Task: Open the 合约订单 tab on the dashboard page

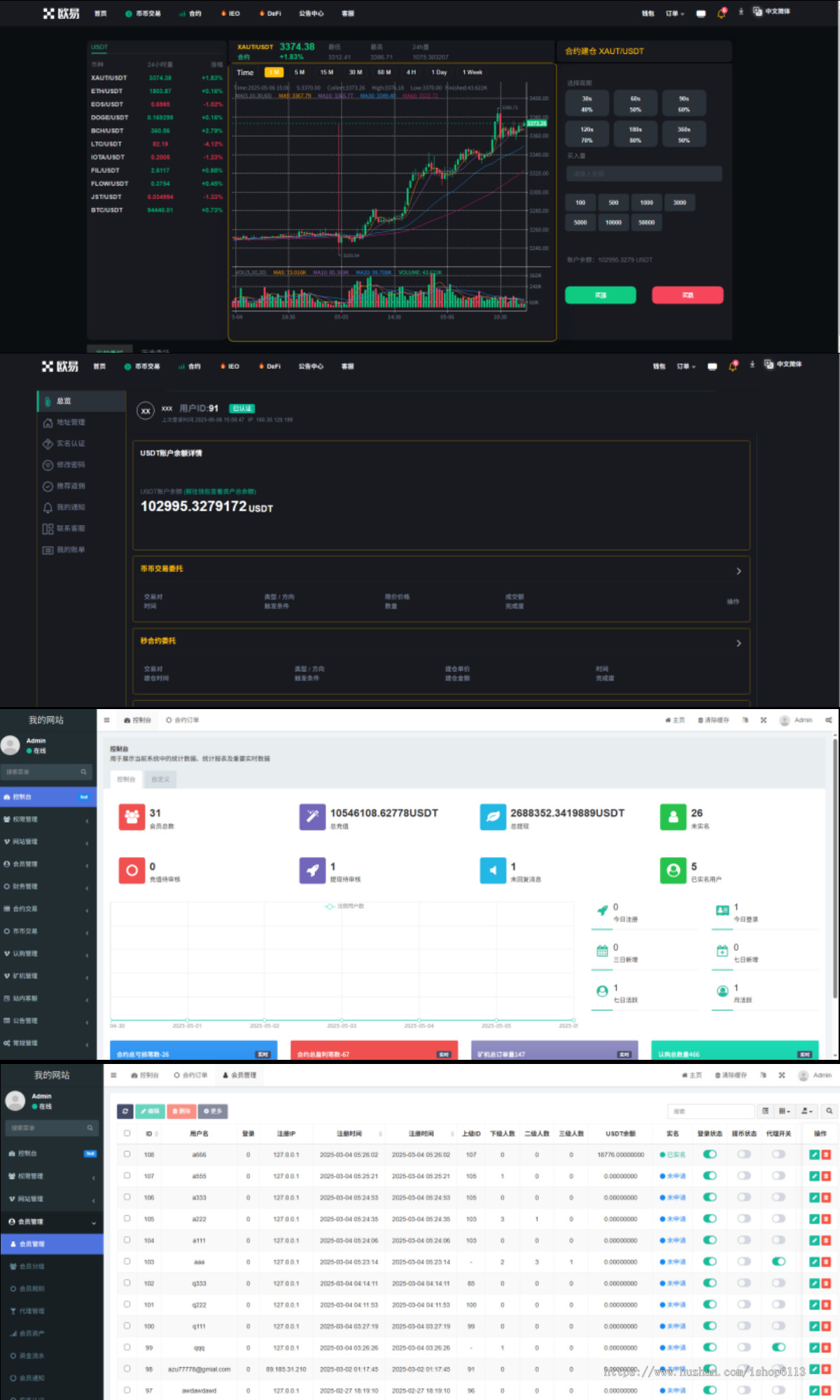Action: (183, 720)
